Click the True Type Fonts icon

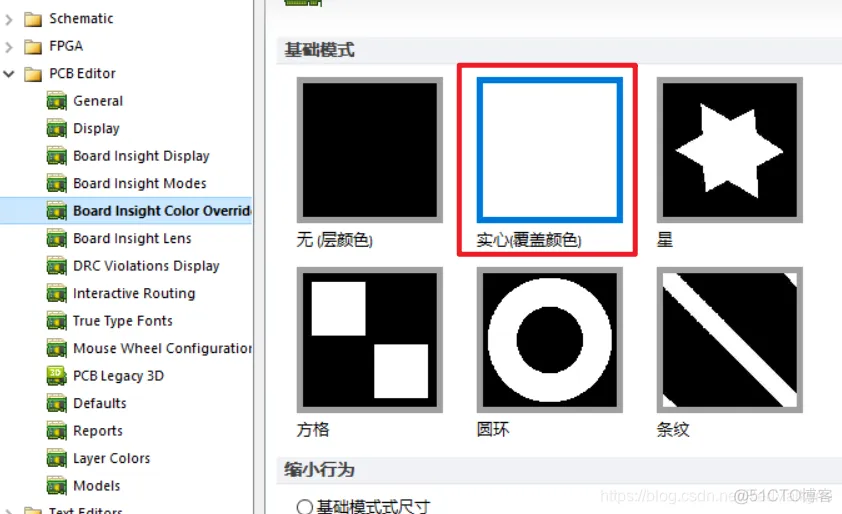tap(57, 321)
